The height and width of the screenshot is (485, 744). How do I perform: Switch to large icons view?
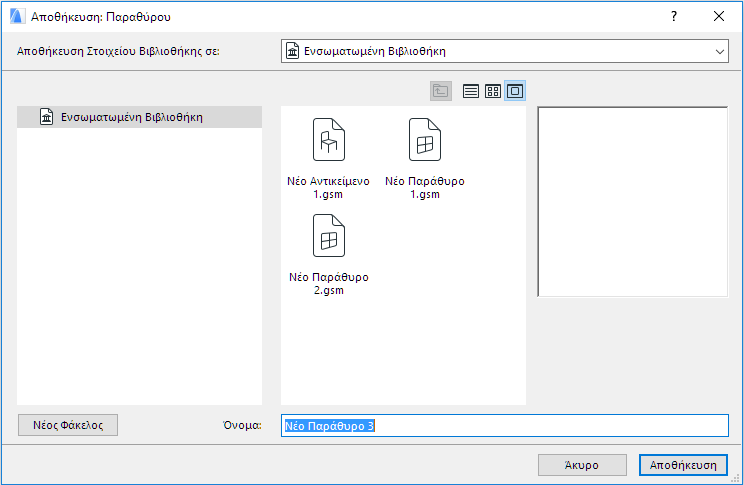(515, 91)
